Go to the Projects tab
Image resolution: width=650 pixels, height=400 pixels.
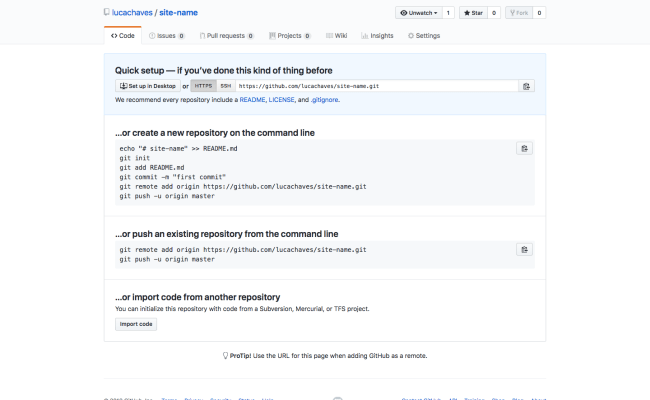(x=289, y=36)
